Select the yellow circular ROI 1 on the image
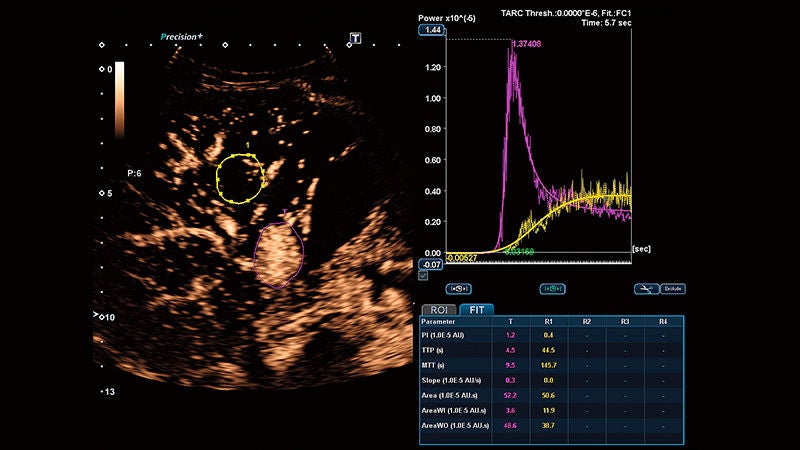The width and height of the screenshot is (800, 450). (x=240, y=179)
